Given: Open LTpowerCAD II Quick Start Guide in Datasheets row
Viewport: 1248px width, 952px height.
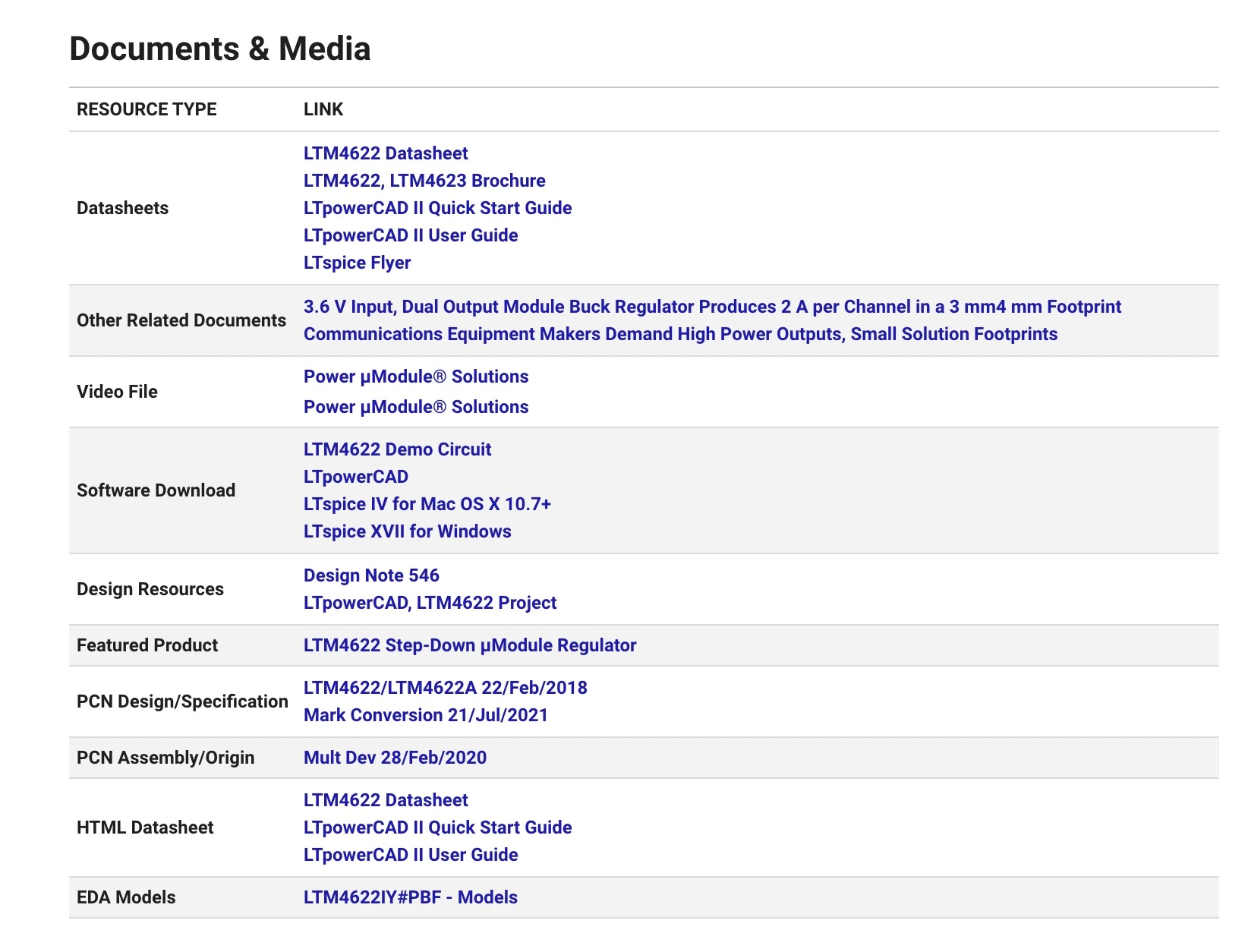Looking at the screenshot, I should point(438,208).
